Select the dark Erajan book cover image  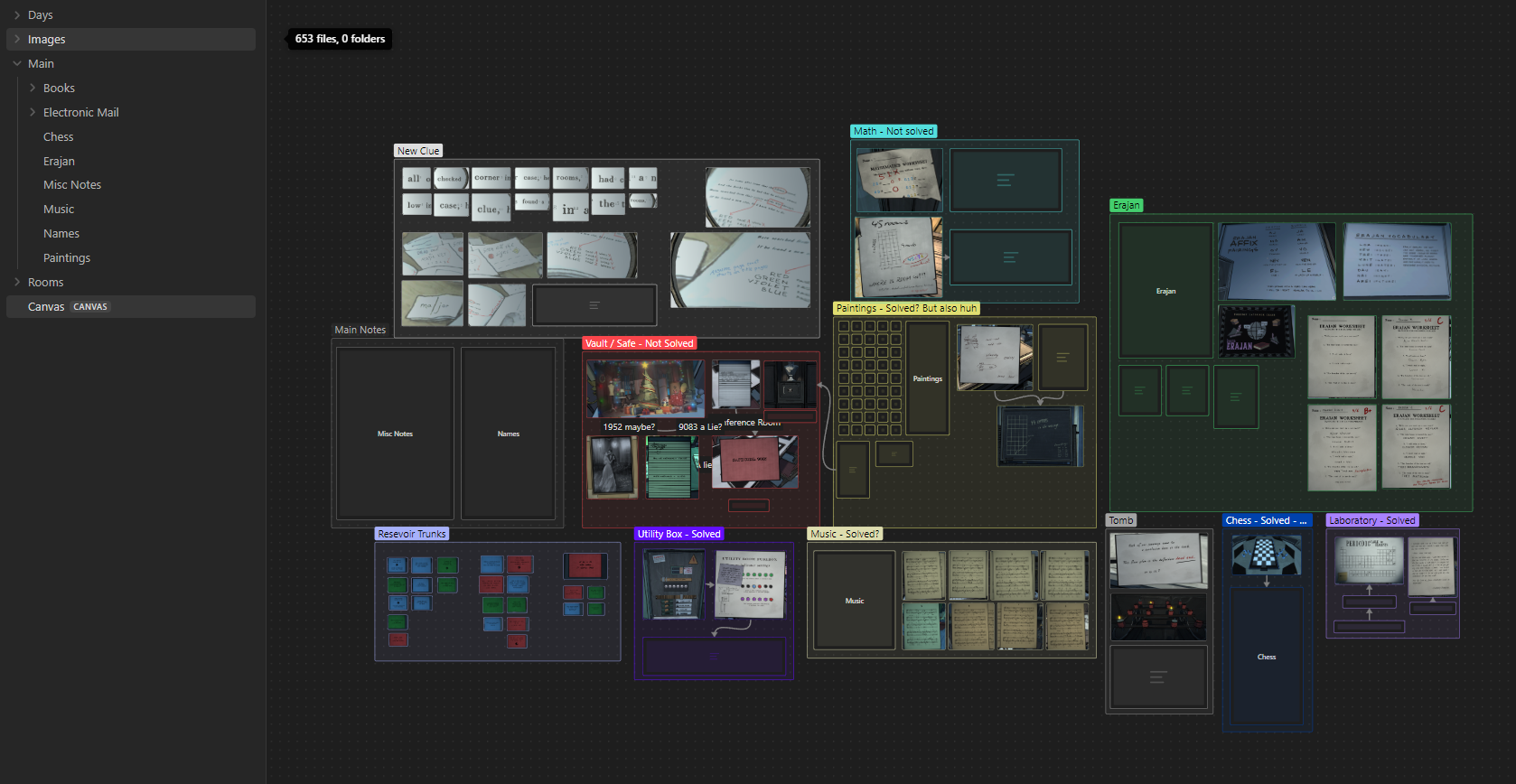(1256, 331)
